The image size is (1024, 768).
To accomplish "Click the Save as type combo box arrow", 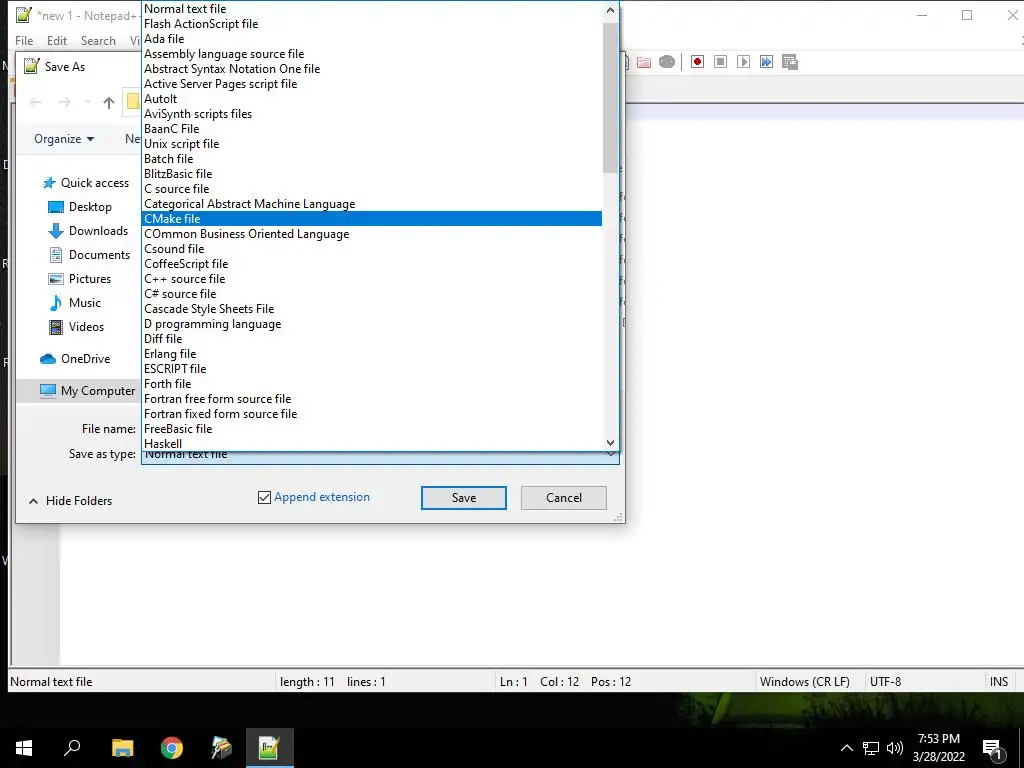I will tap(611, 455).
